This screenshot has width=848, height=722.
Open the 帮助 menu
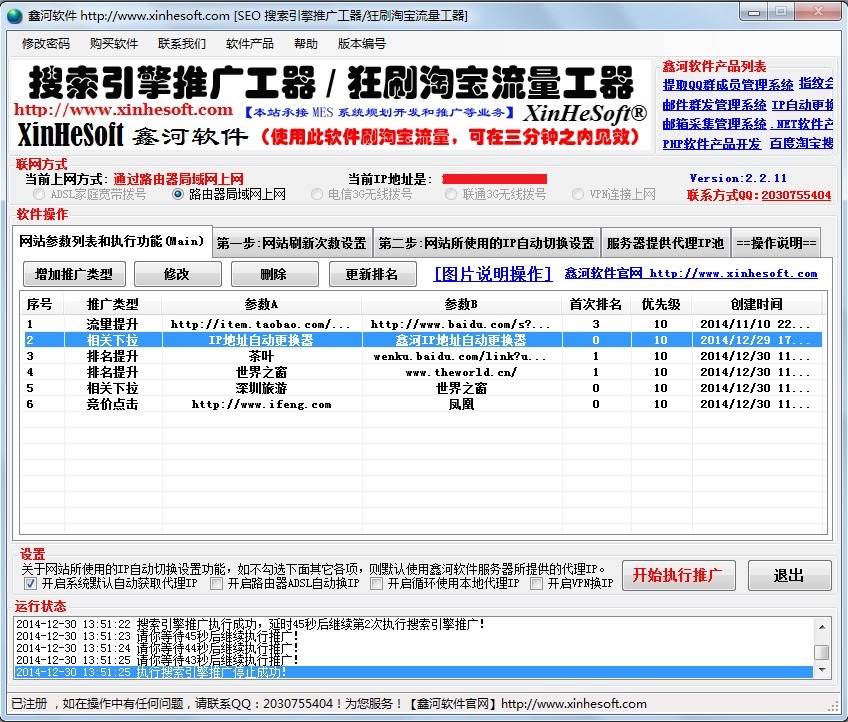306,44
